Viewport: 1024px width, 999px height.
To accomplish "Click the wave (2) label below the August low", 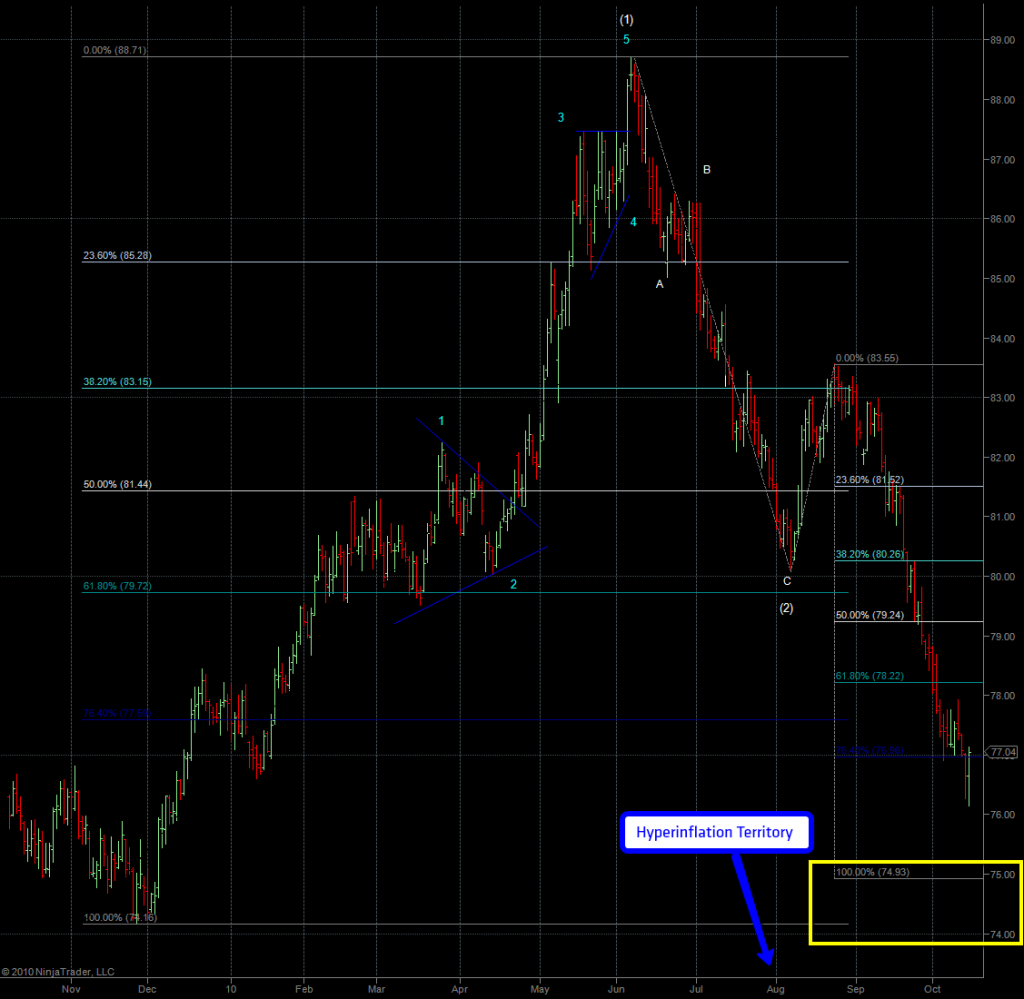I will 786,608.
